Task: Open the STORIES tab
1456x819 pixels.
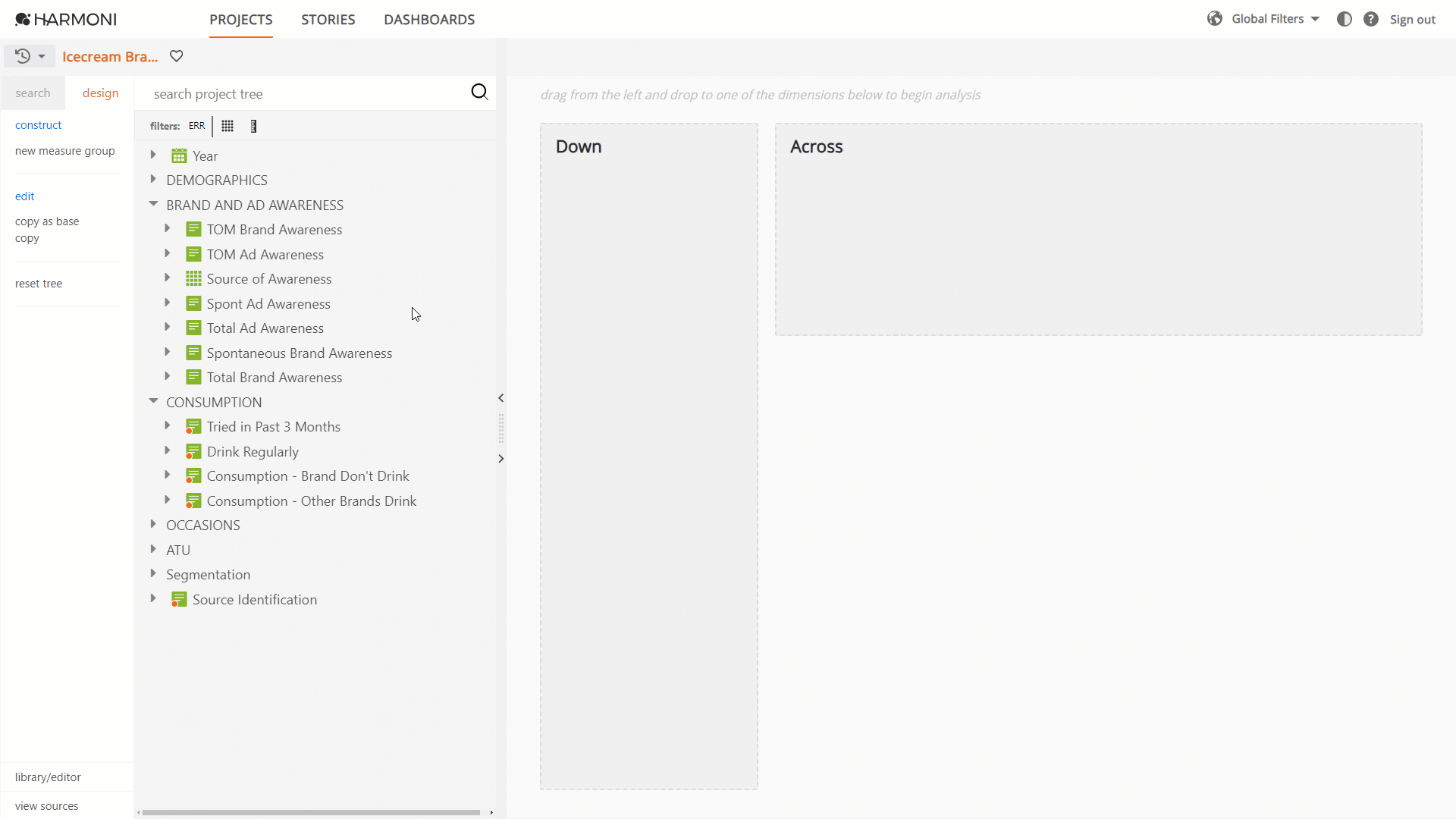Action: point(328,20)
